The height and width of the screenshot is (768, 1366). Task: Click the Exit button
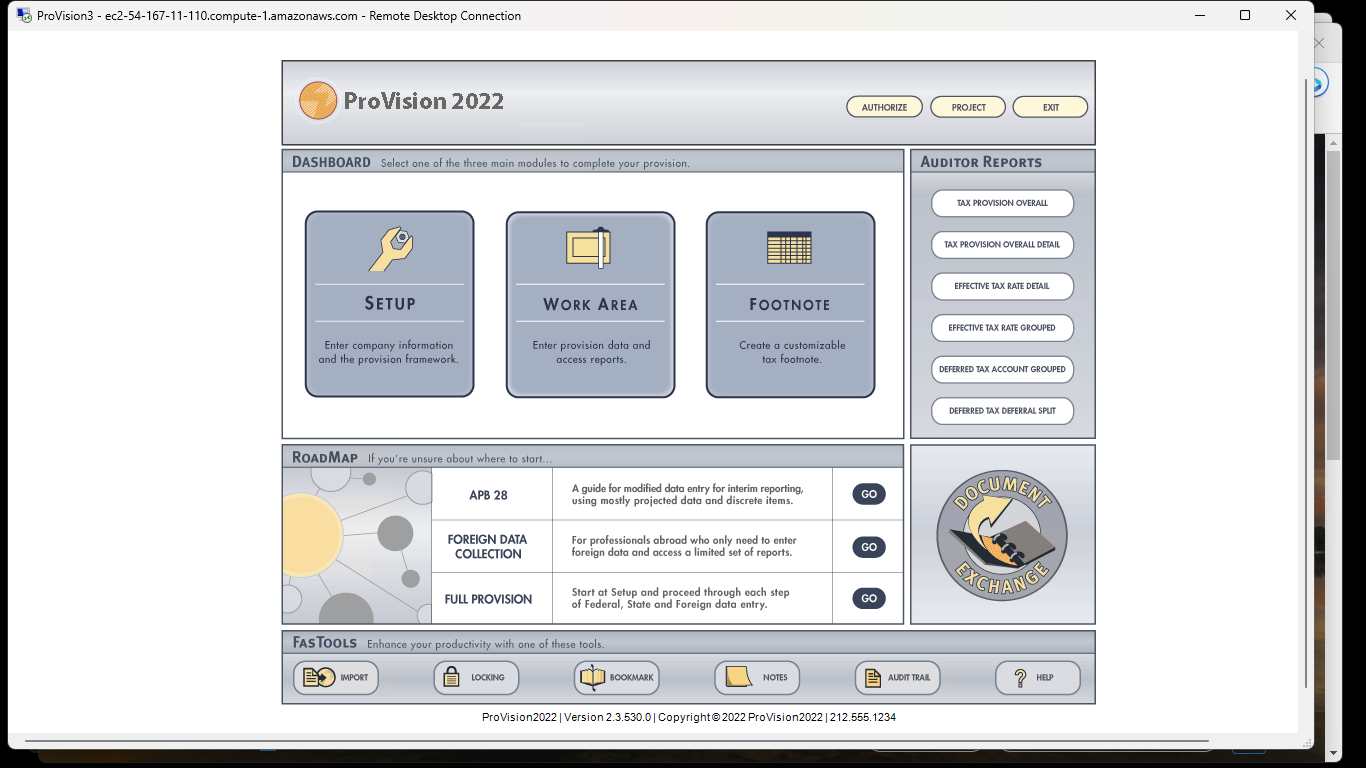(x=1050, y=106)
